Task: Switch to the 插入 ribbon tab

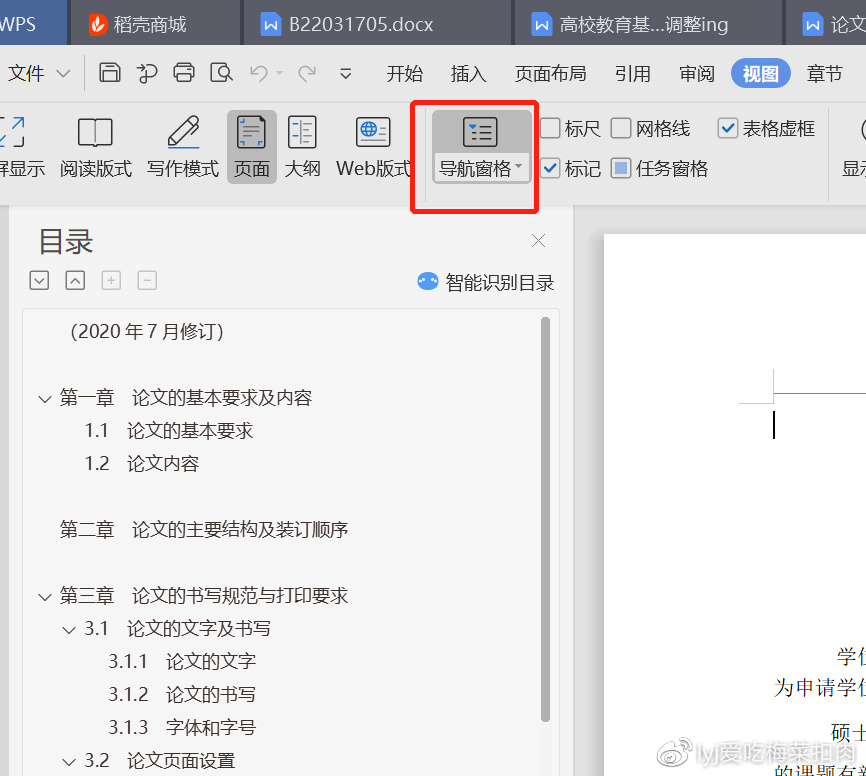Action: (468, 73)
